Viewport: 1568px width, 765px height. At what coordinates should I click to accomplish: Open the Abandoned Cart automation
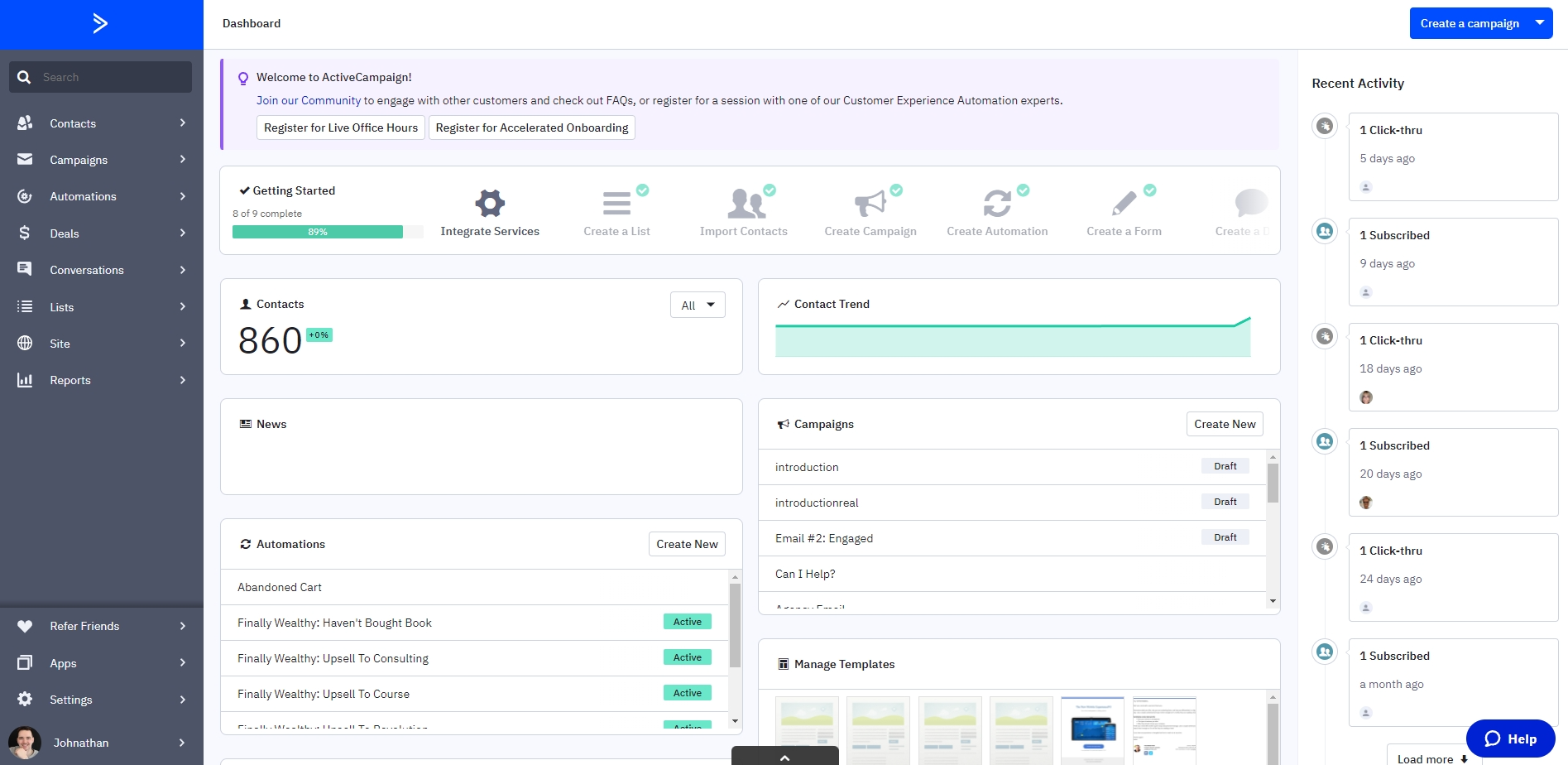[474, 587]
